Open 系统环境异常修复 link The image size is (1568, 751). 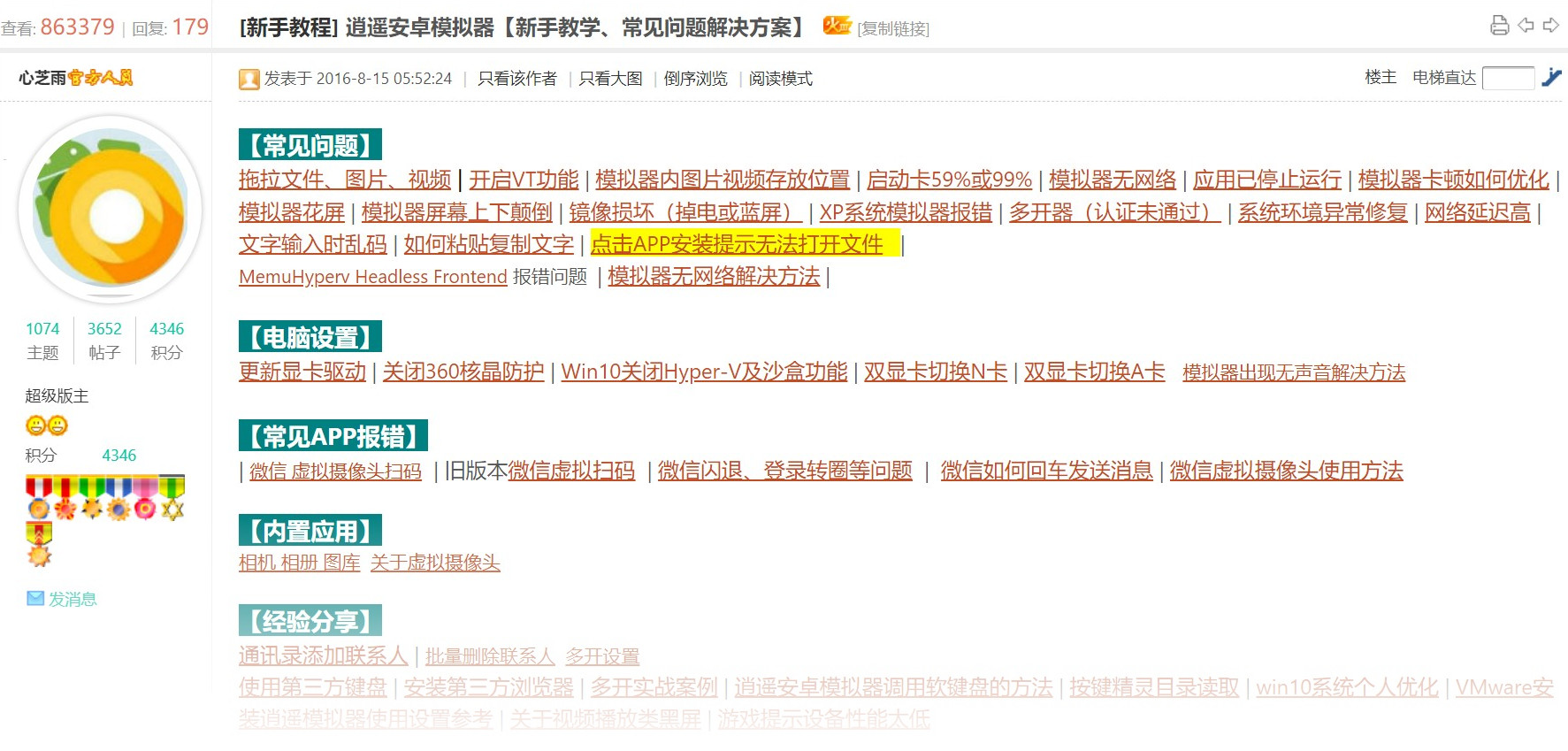point(1322,212)
